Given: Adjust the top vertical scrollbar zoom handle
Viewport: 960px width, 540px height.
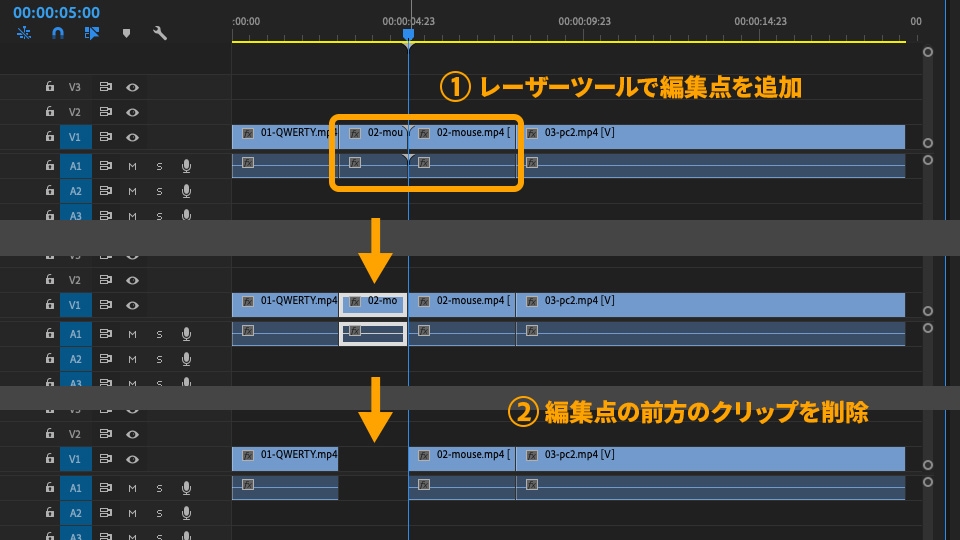Looking at the screenshot, I should click(x=928, y=52).
